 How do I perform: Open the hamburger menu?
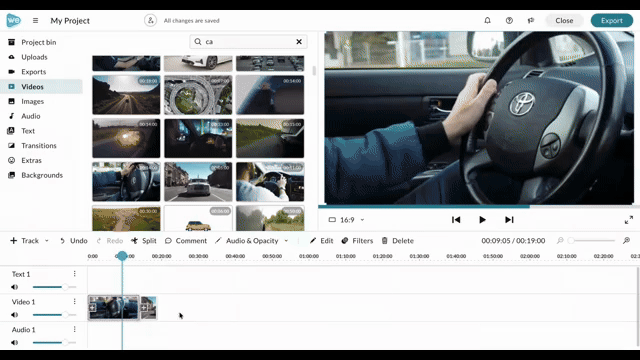(x=36, y=20)
